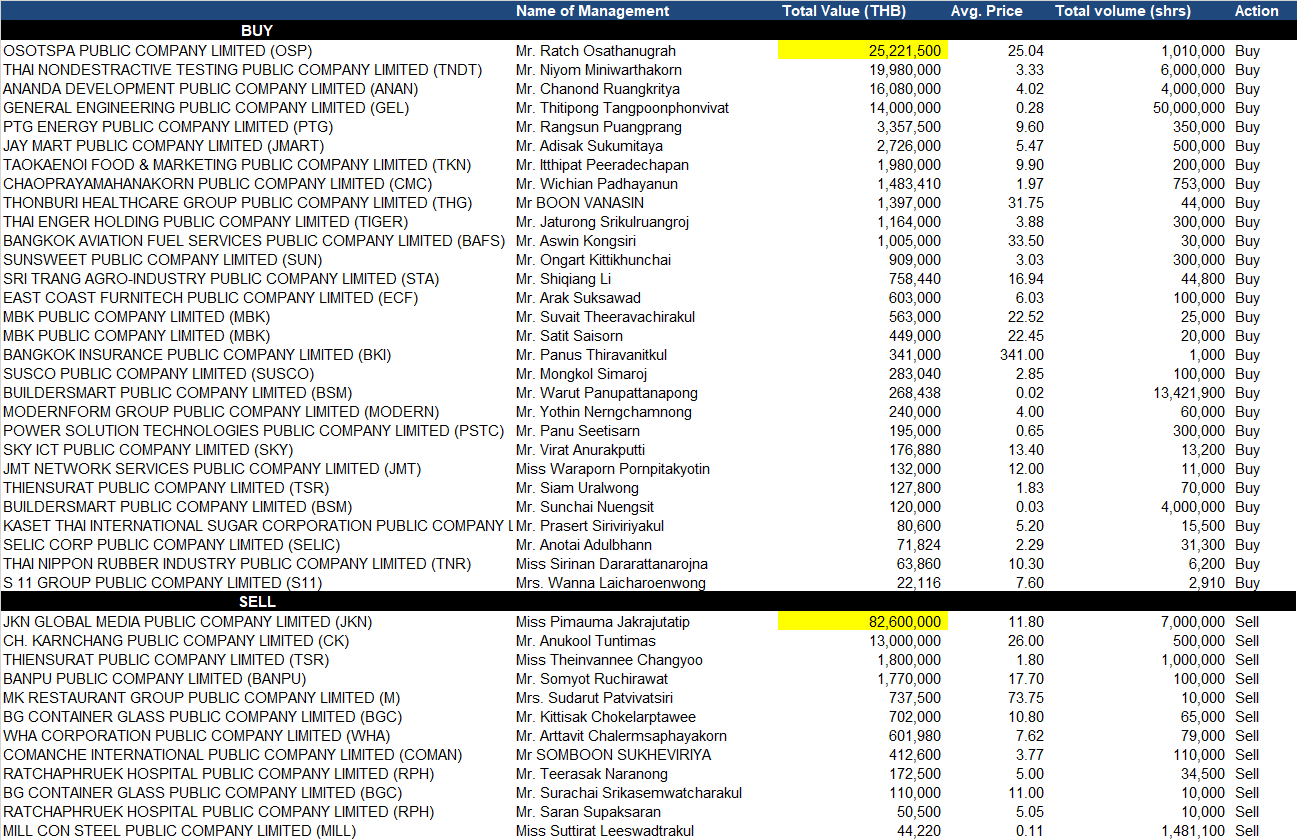Select JMT NETWORK SERVICES (JMT) cell
Image resolution: width=1297 pixels, height=840 pixels.
[212, 469]
